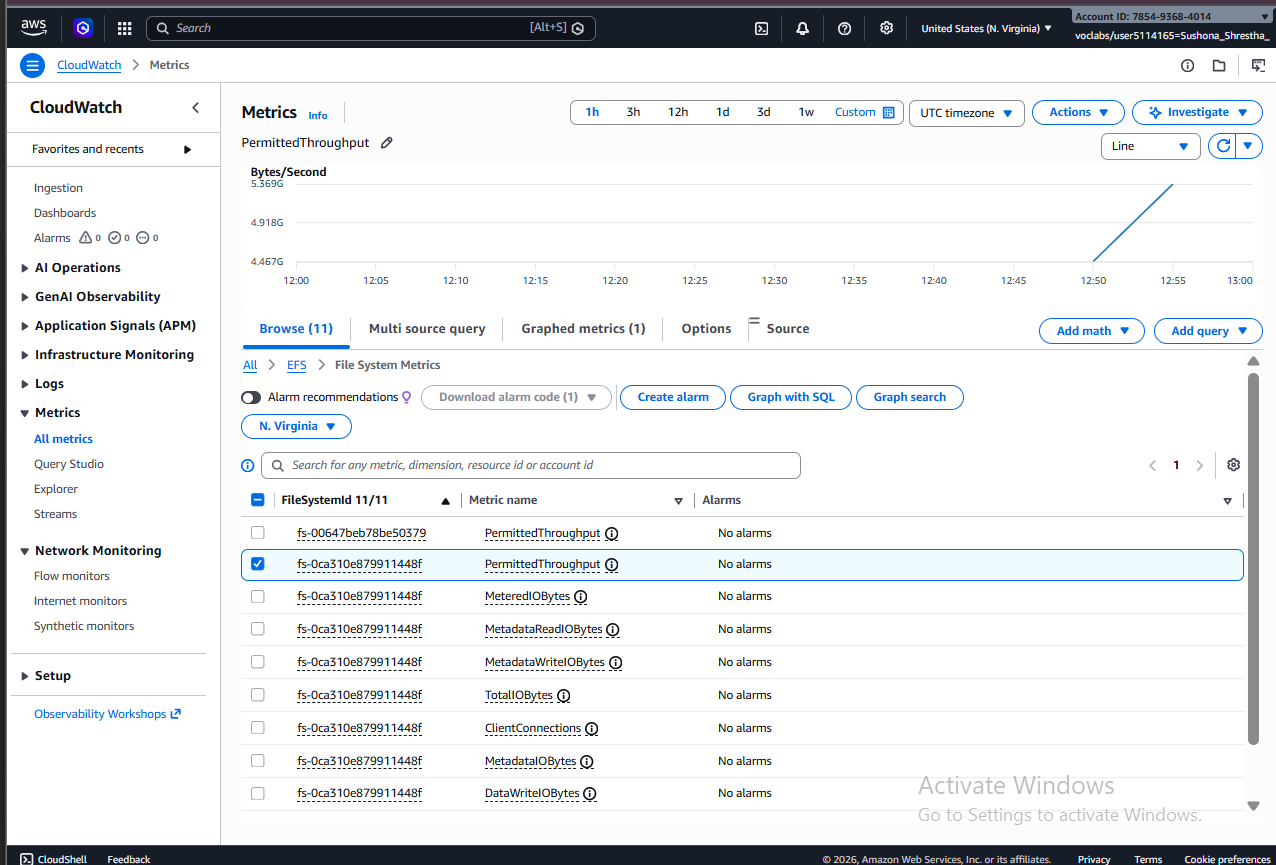Open table preferences gear icon
This screenshot has height=865, width=1276.
[1233, 465]
